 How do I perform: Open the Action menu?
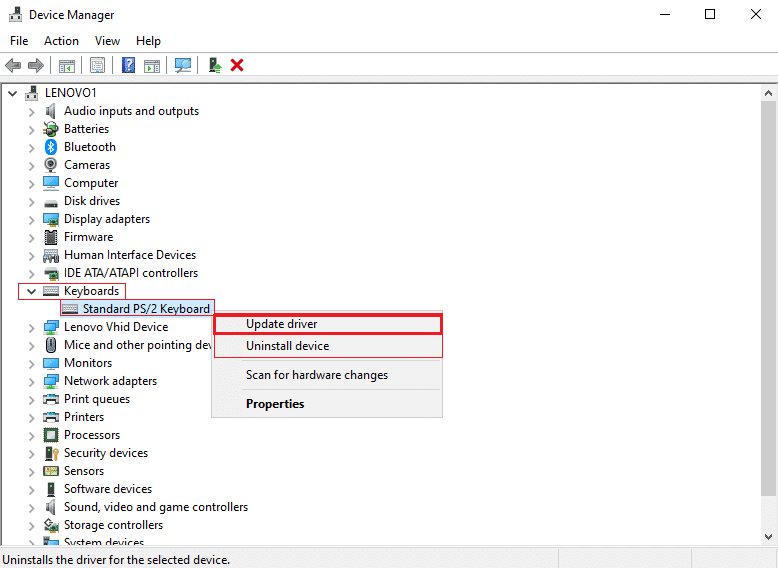pyautogui.click(x=61, y=41)
